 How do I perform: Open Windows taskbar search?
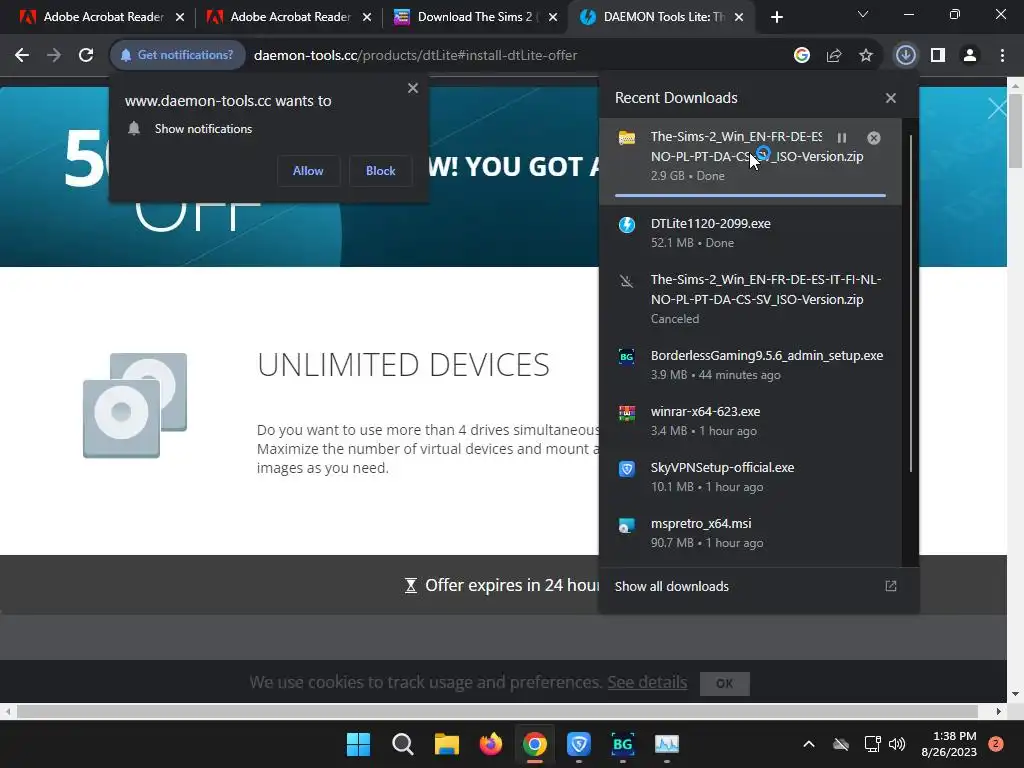pos(402,744)
